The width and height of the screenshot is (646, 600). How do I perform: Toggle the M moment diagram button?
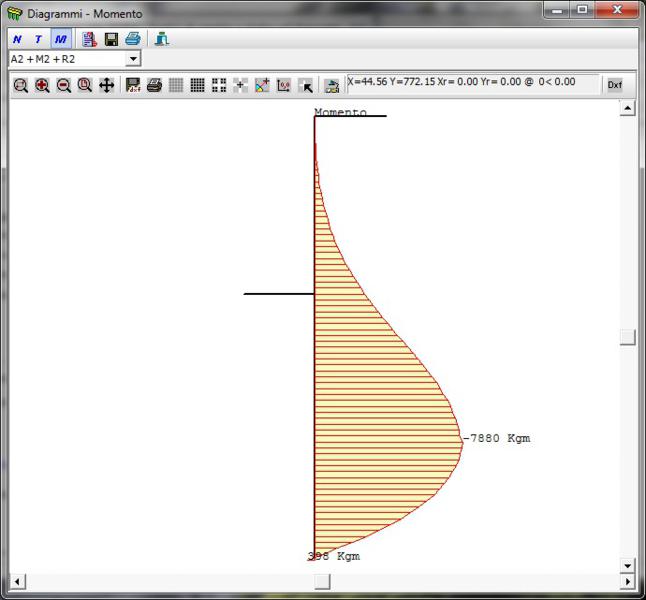(x=60, y=39)
